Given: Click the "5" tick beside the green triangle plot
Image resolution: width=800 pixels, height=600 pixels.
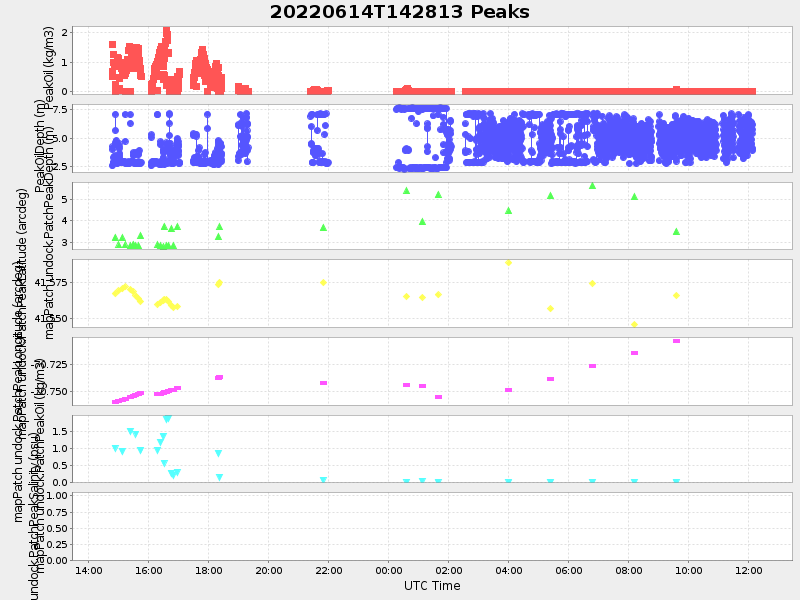Looking at the screenshot, I should click(64, 199).
